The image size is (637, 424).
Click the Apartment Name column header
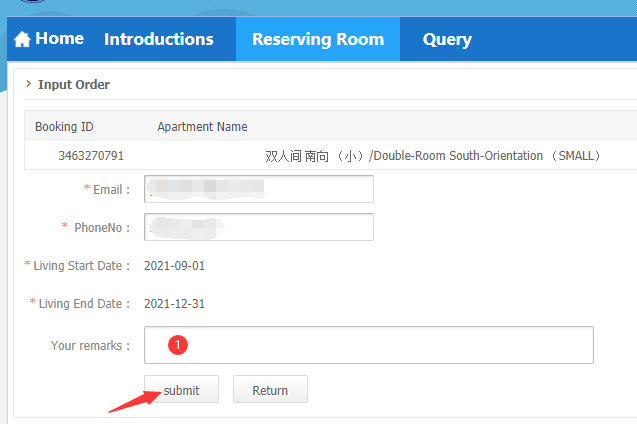click(202, 127)
